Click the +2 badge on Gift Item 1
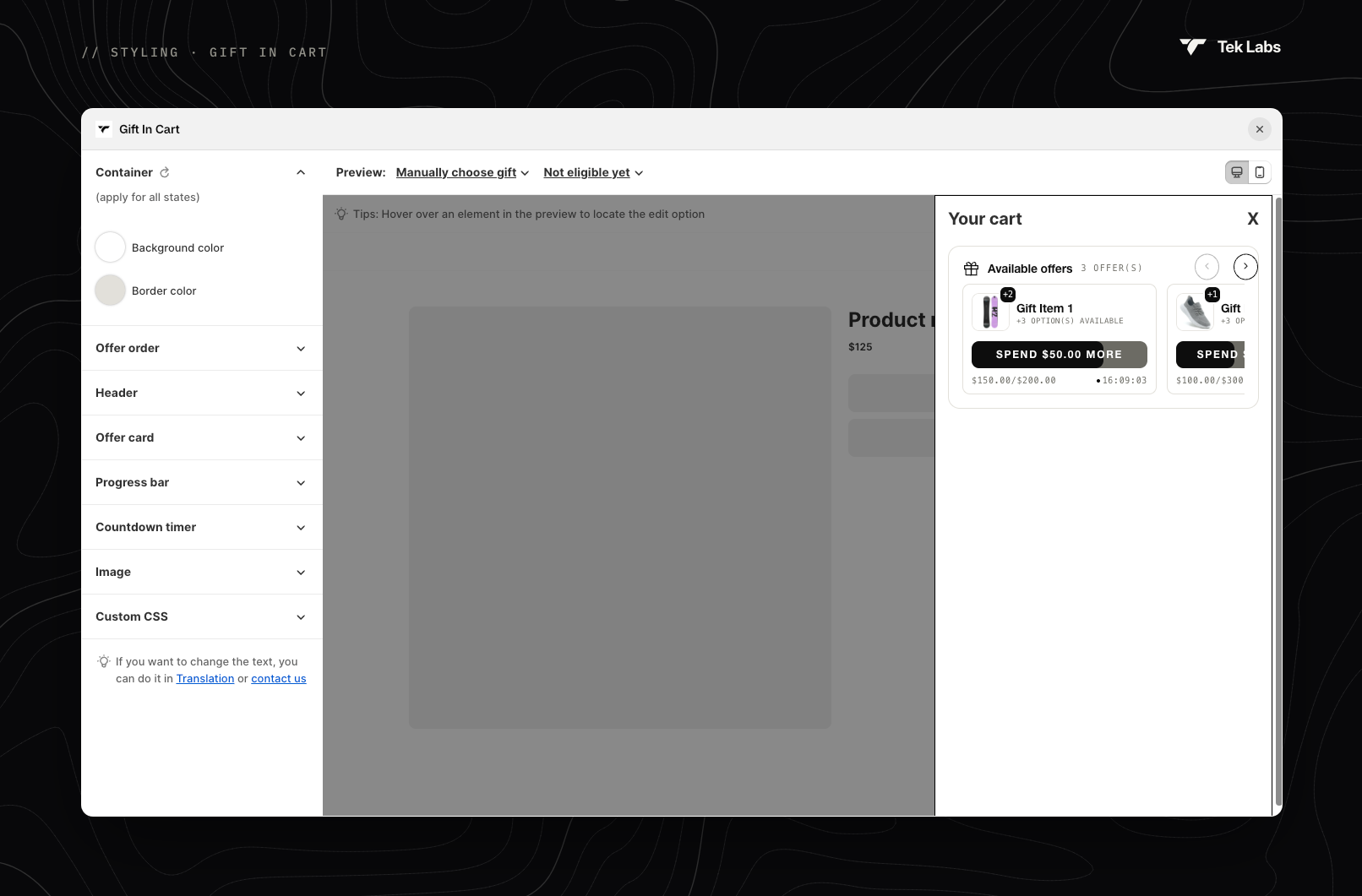Viewport: 1362px width, 896px height. coord(1008,295)
